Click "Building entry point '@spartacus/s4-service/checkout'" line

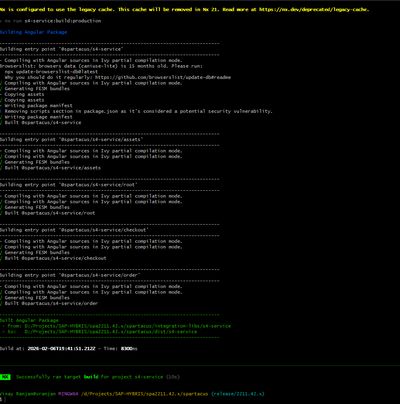point(74,230)
